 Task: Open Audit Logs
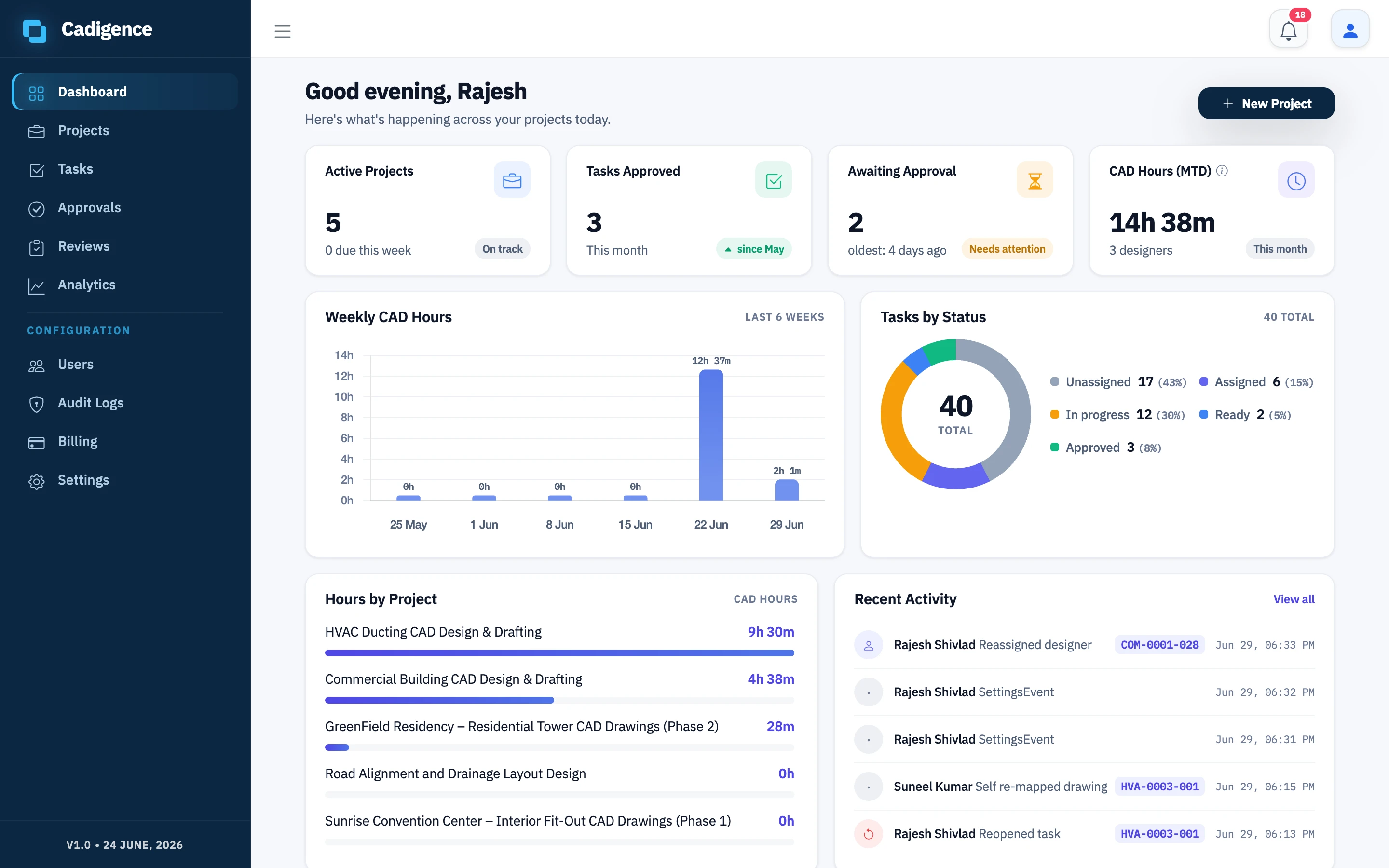pos(125,403)
